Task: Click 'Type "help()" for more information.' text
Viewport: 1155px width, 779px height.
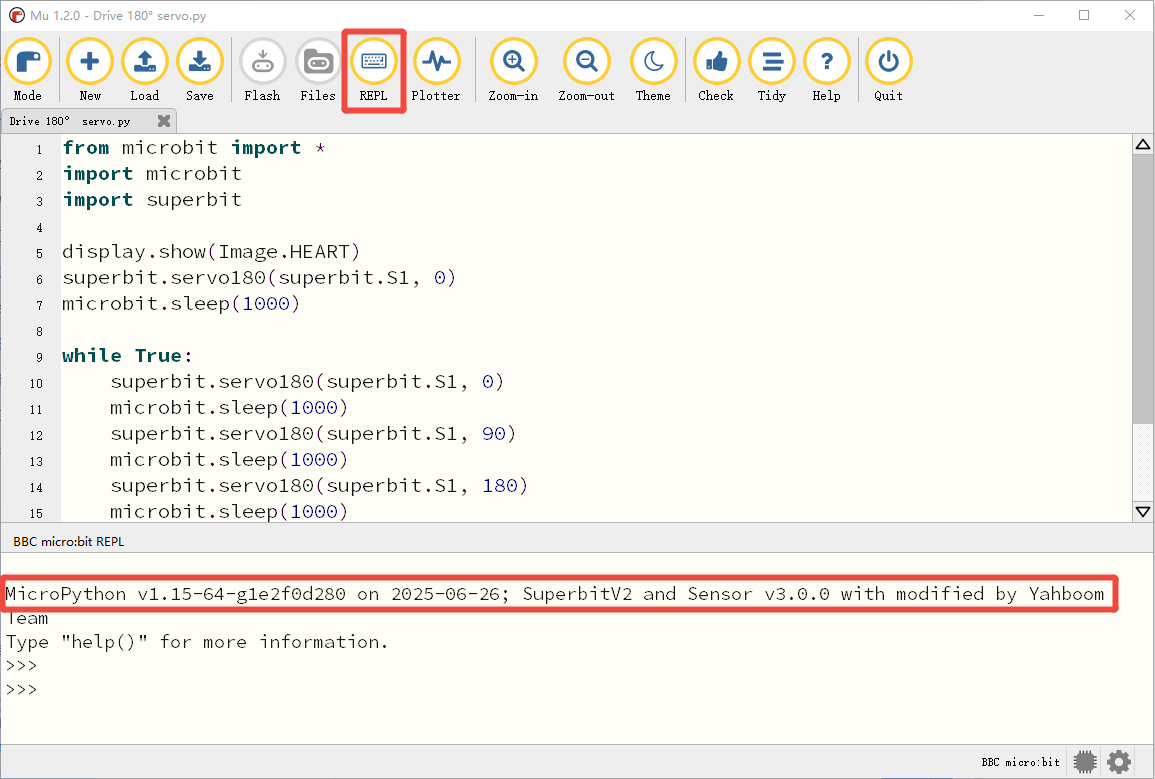Action: pyautogui.click(x=197, y=642)
